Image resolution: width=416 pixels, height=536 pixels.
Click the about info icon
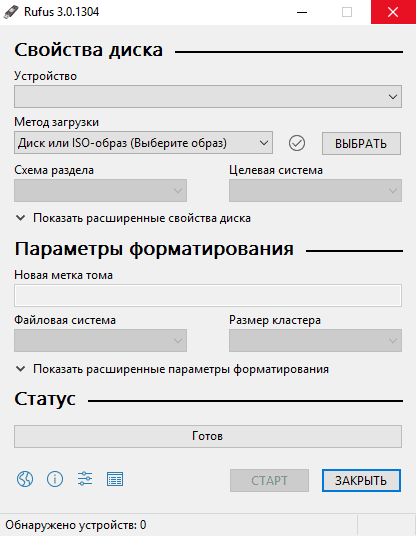point(55,479)
